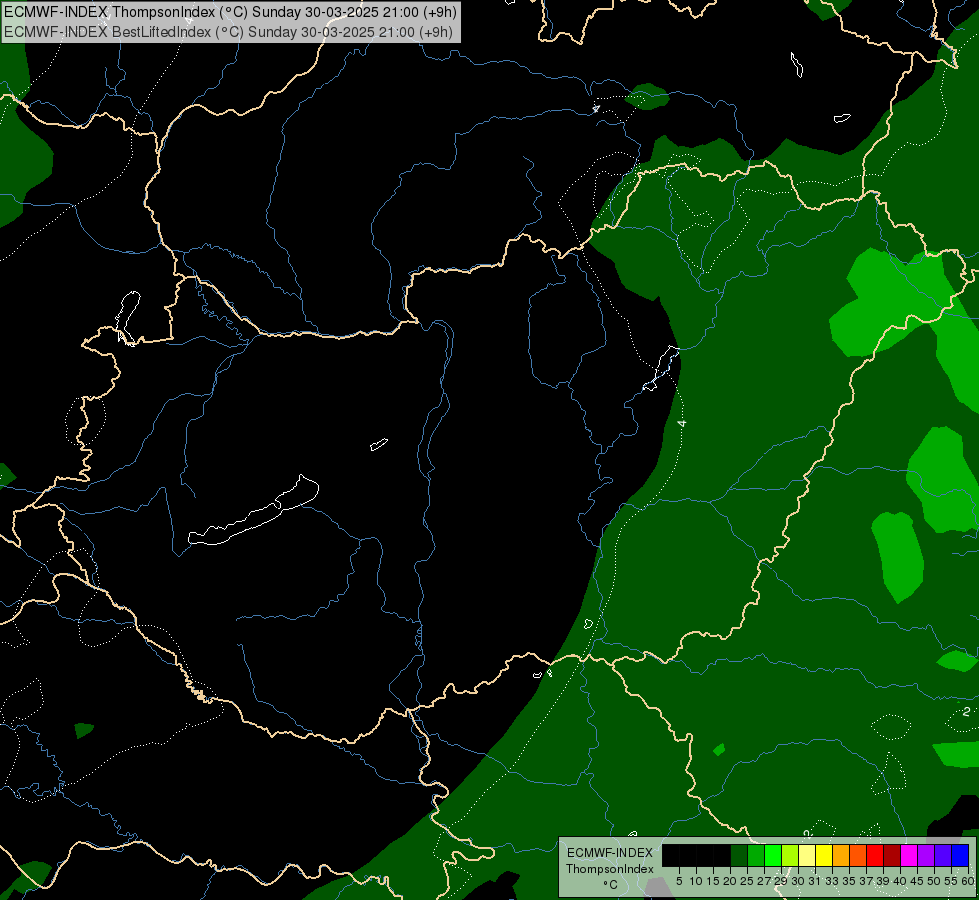
Task: Click the '°C' unit label in legend
Action: point(611,884)
